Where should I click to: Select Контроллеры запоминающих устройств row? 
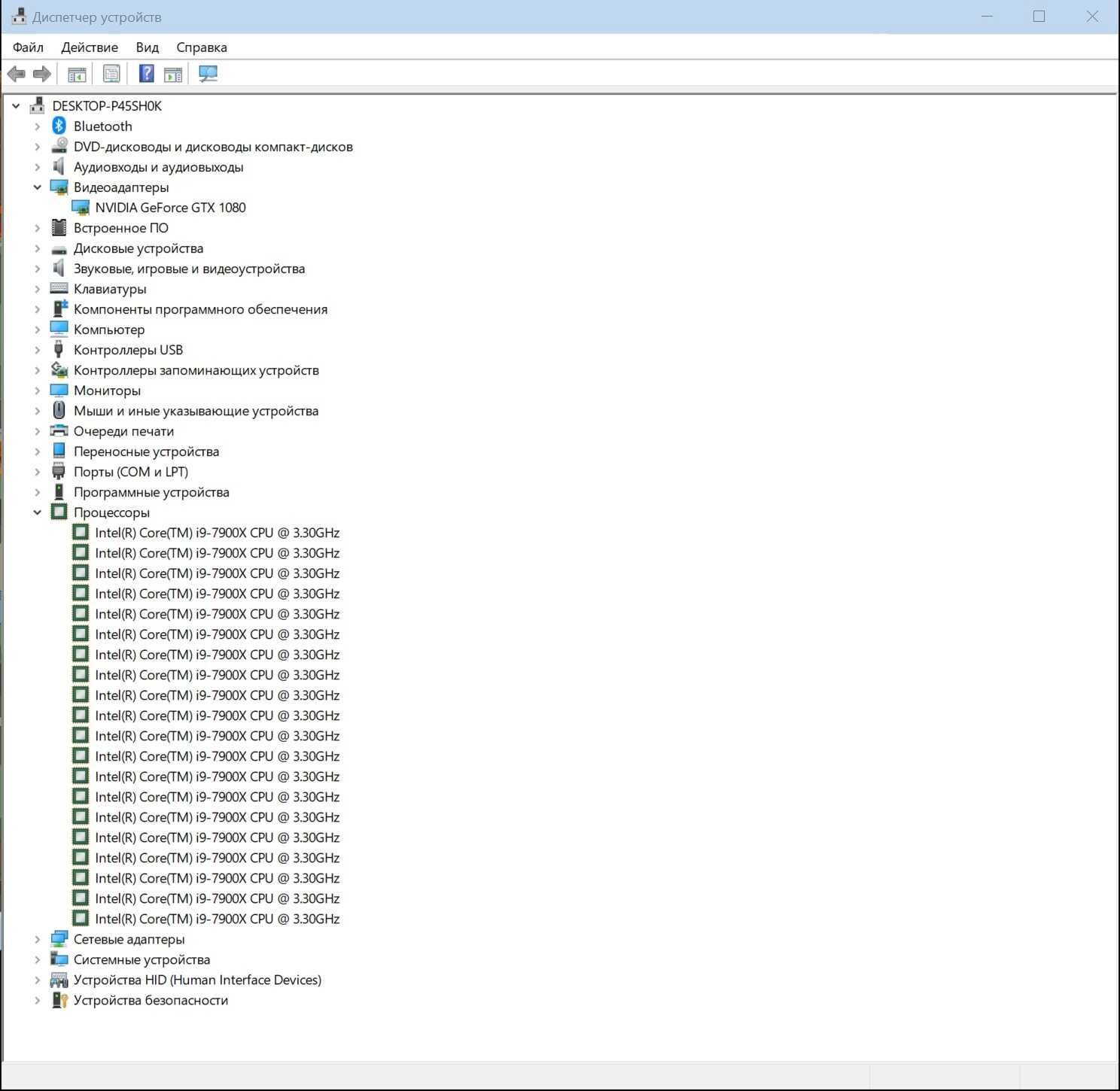coord(196,369)
